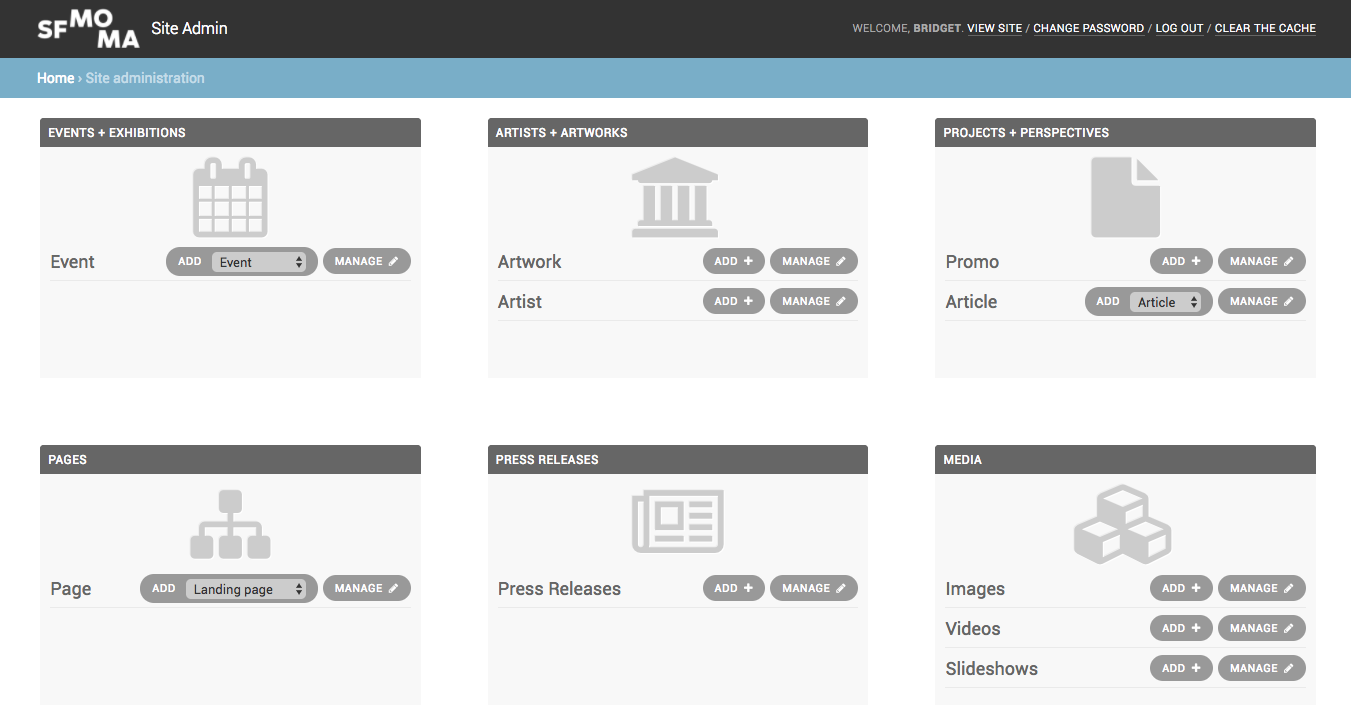Open the Event type dropdown
The width and height of the screenshot is (1351, 728).
click(259, 262)
